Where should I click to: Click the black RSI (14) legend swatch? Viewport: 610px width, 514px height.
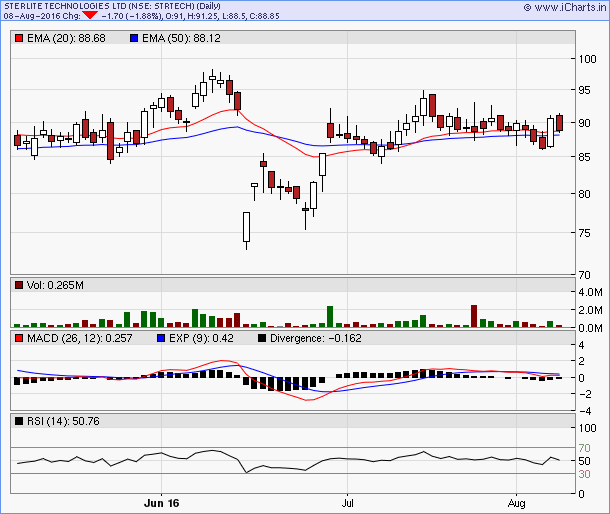coord(19,421)
